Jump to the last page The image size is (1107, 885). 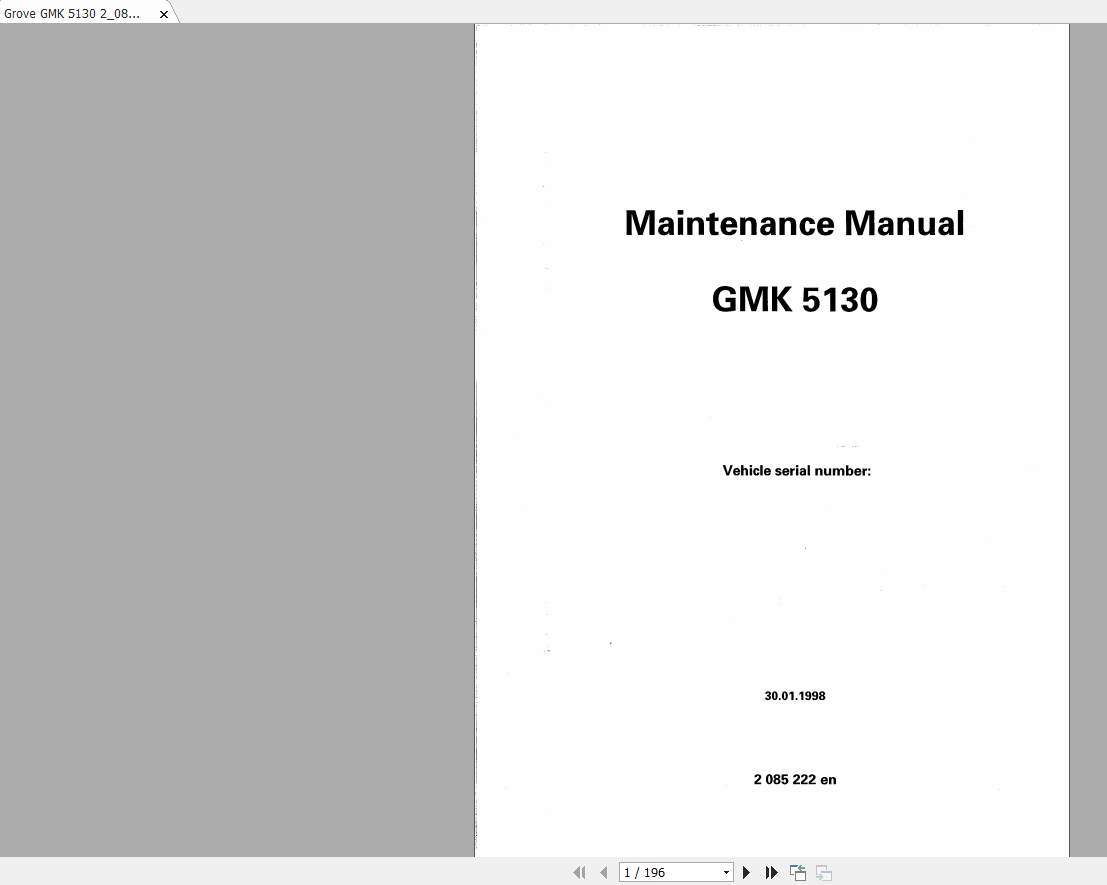pos(771,872)
